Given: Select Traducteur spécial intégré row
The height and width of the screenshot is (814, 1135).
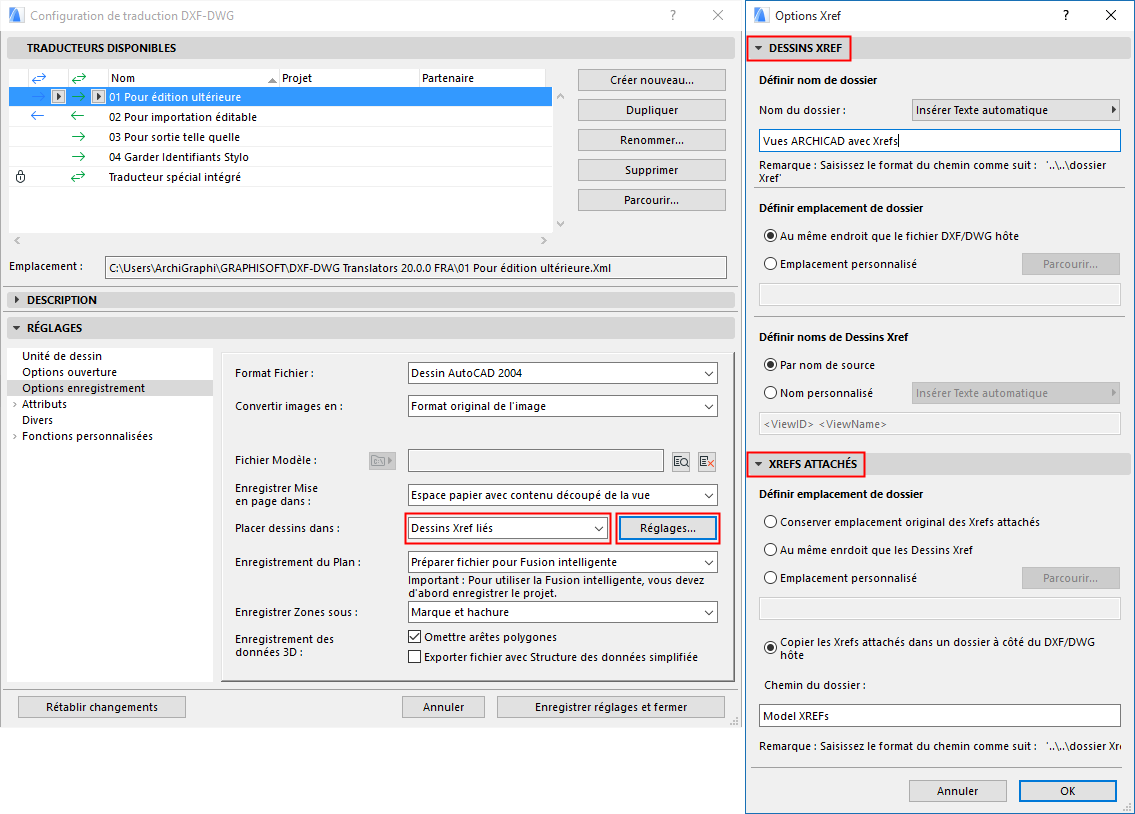Looking at the screenshot, I should point(280,177).
